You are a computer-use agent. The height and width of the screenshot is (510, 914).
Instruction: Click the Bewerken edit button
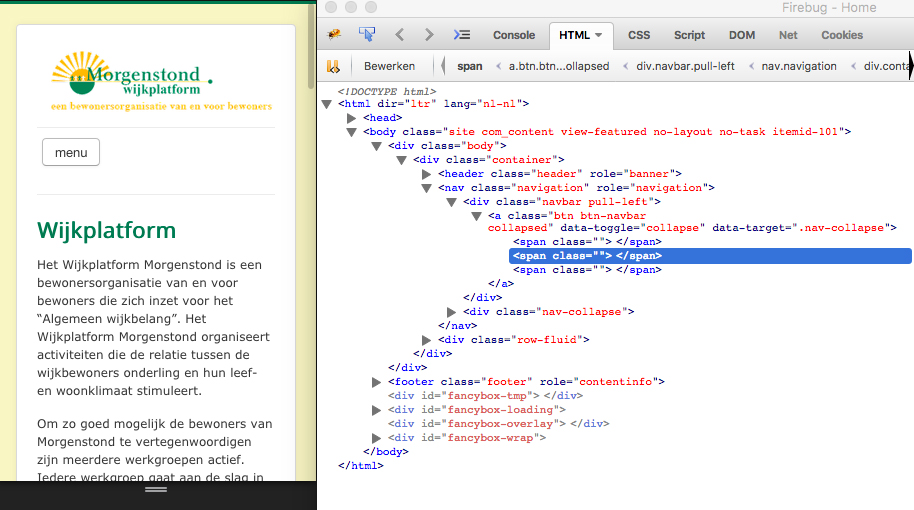click(x=389, y=66)
